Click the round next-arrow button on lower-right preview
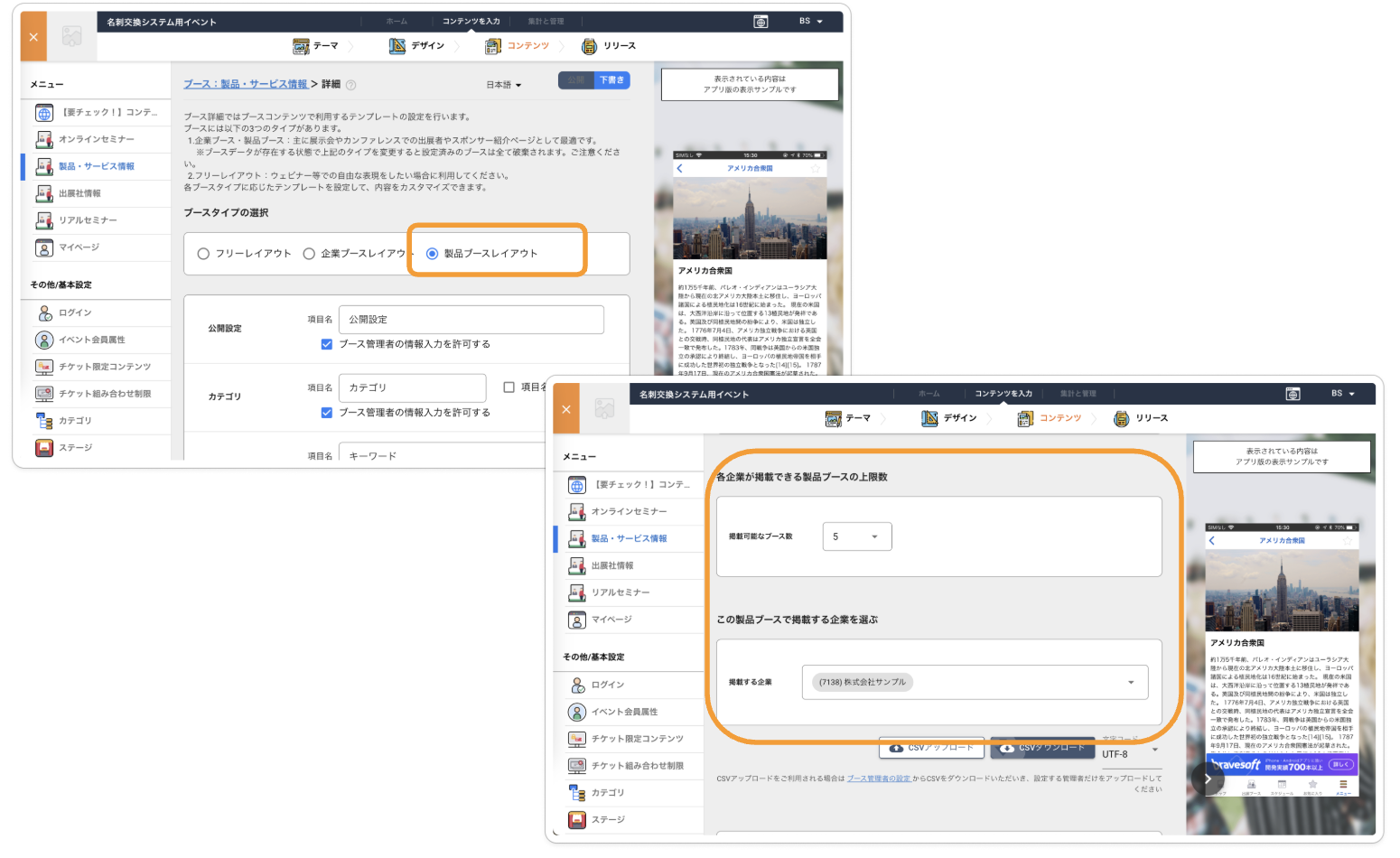 [1208, 779]
